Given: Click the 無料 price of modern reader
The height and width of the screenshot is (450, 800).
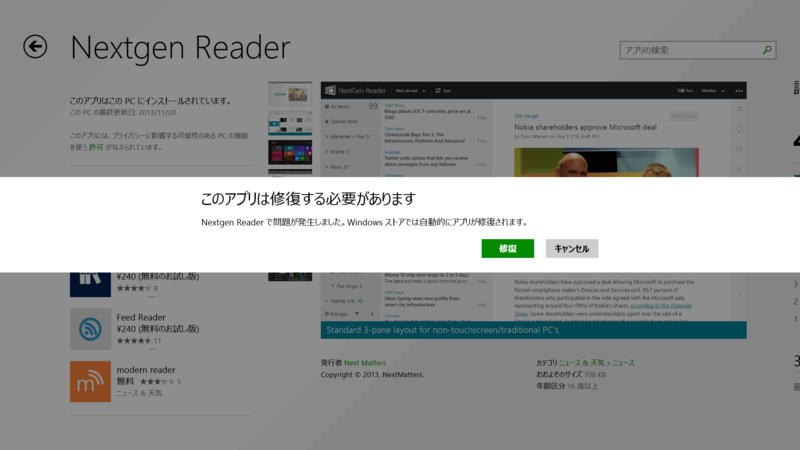Looking at the screenshot, I should 125,381.
